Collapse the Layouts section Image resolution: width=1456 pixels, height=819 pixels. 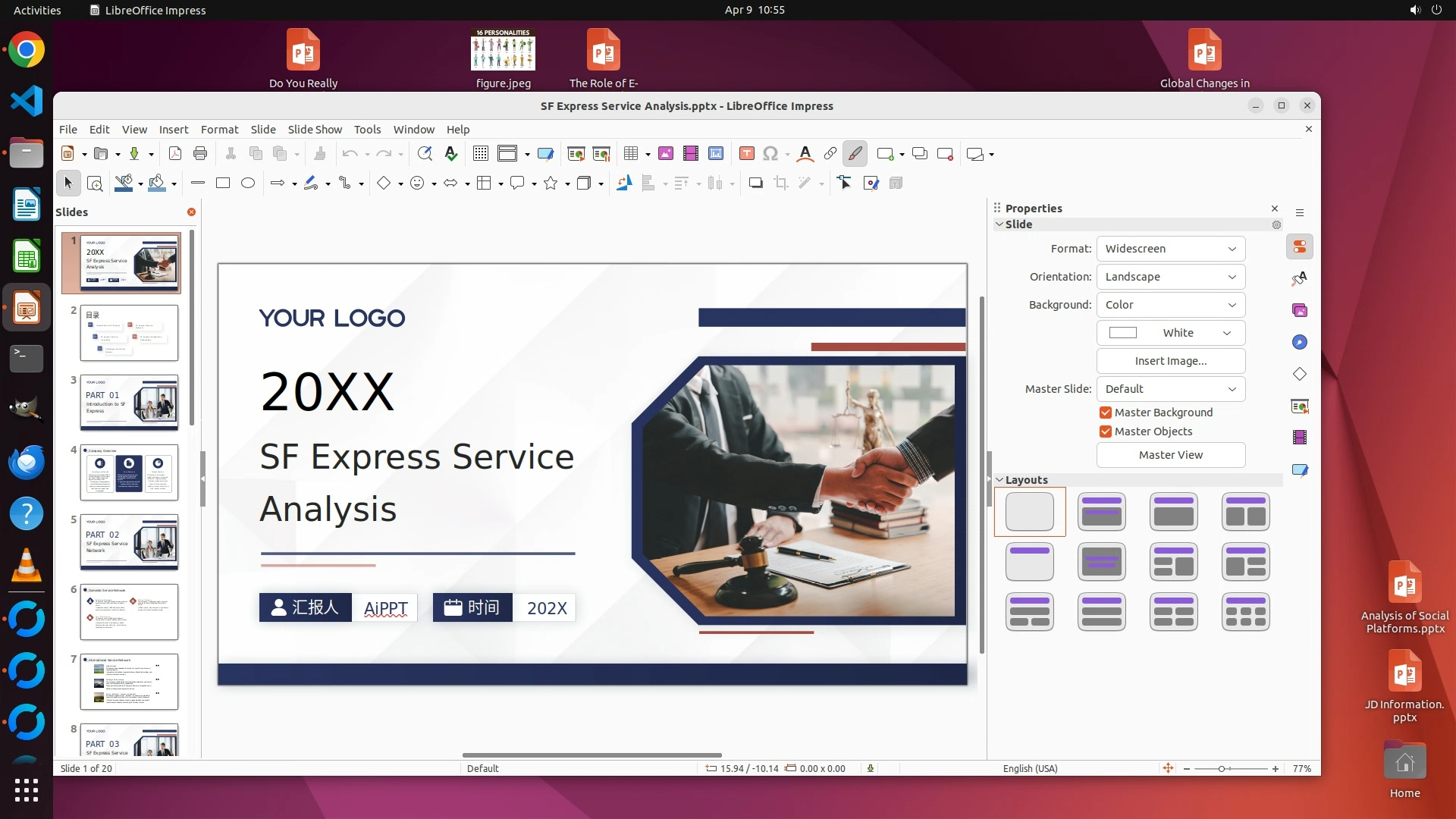(1000, 480)
